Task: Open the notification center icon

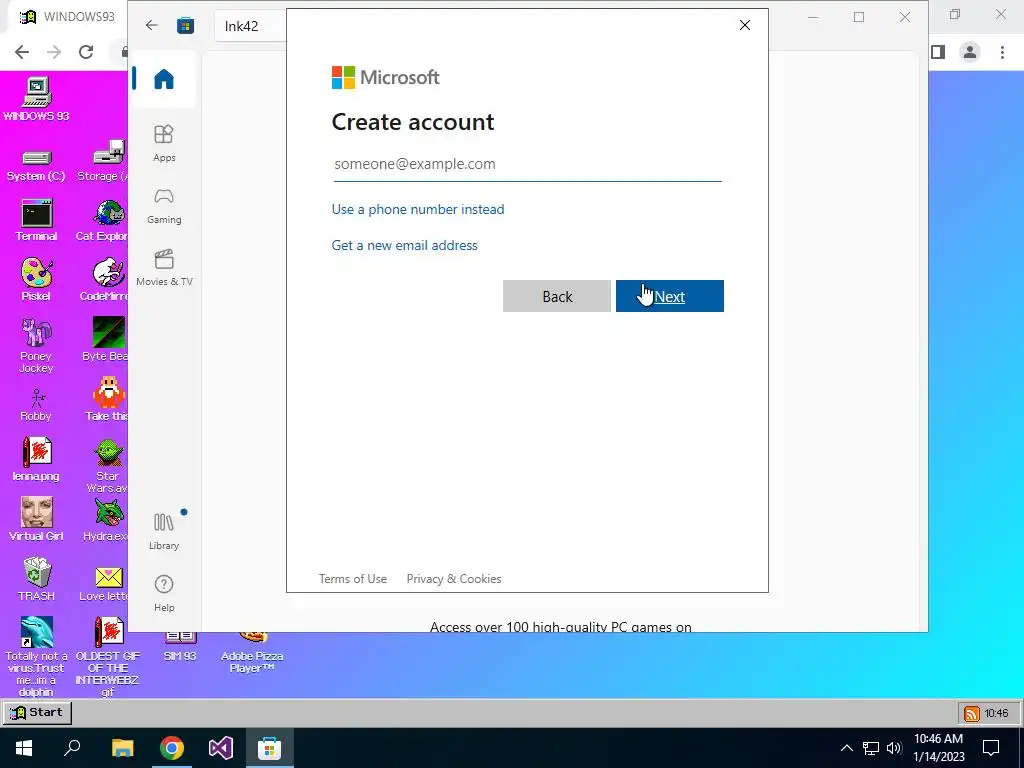Action: click(x=991, y=748)
